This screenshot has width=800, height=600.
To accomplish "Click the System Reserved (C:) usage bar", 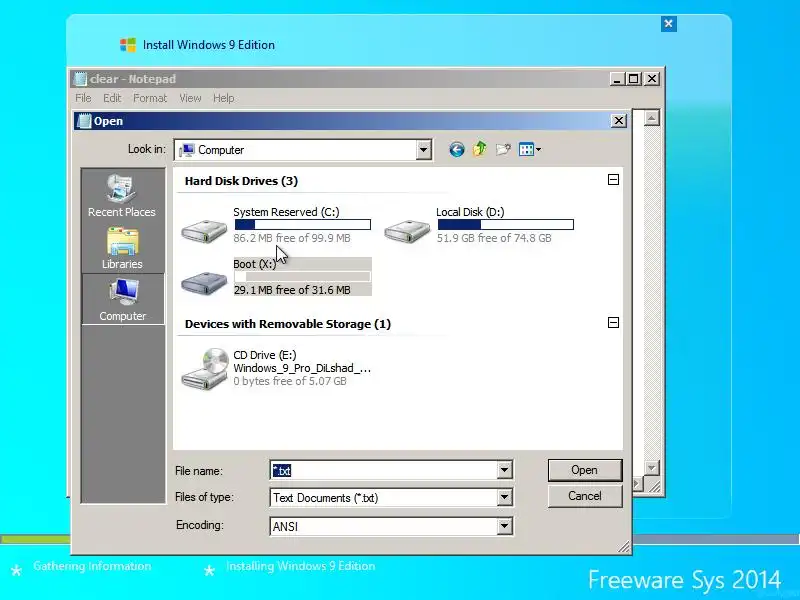I will pos(303,224).
